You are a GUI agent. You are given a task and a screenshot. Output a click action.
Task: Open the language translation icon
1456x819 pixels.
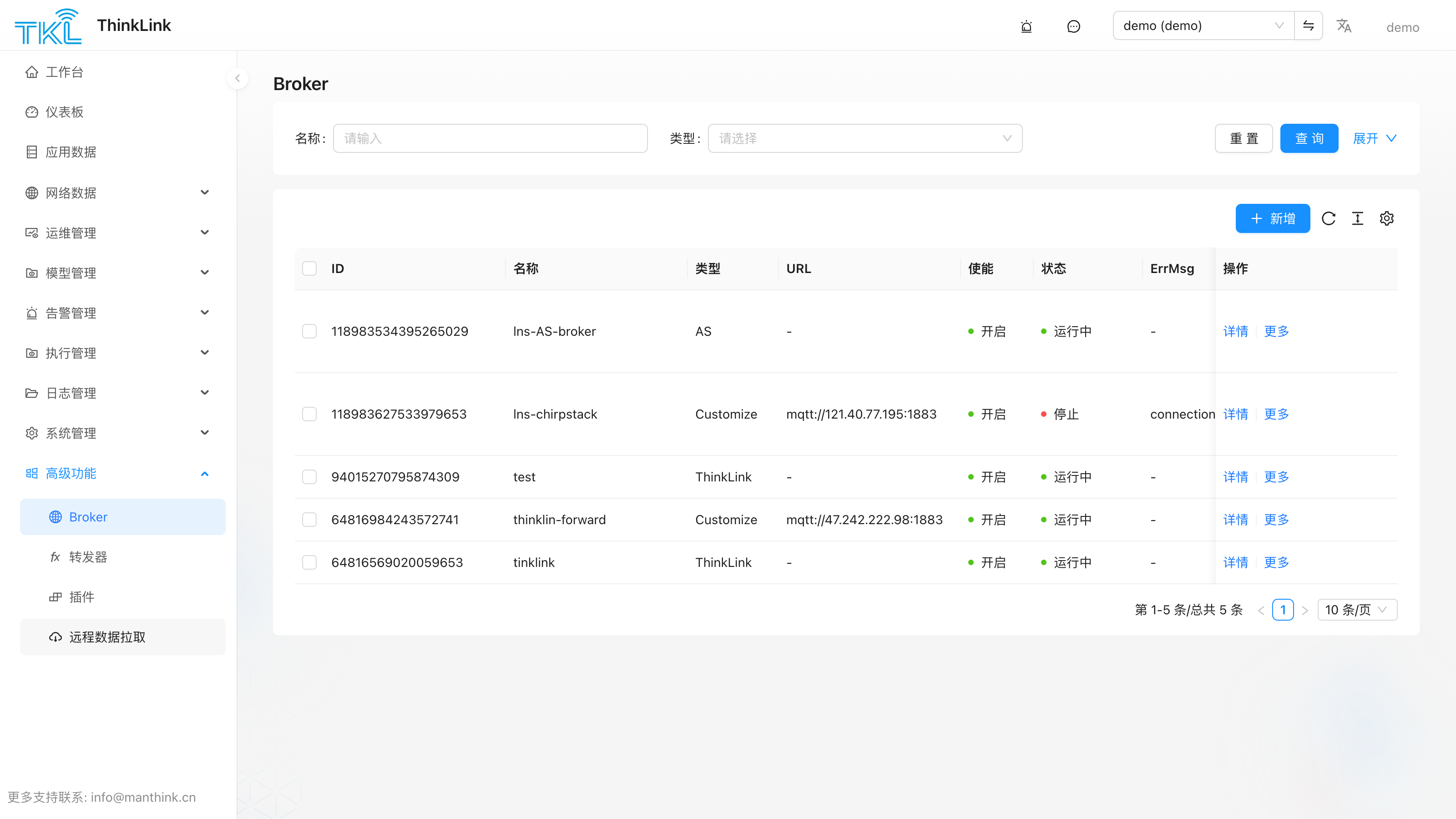pos(1344,26)
